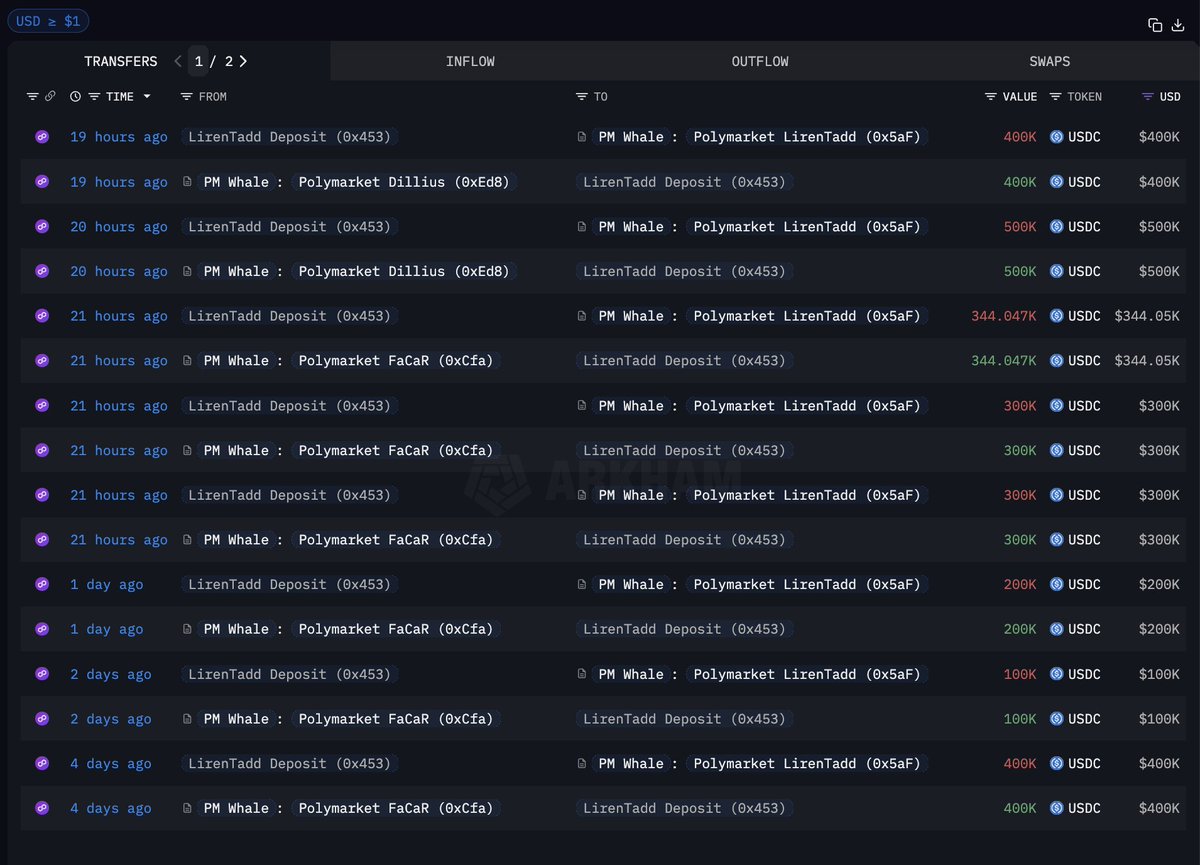
Task: Click the clock icon beside TIME header
Action: [x=76, y=97]
